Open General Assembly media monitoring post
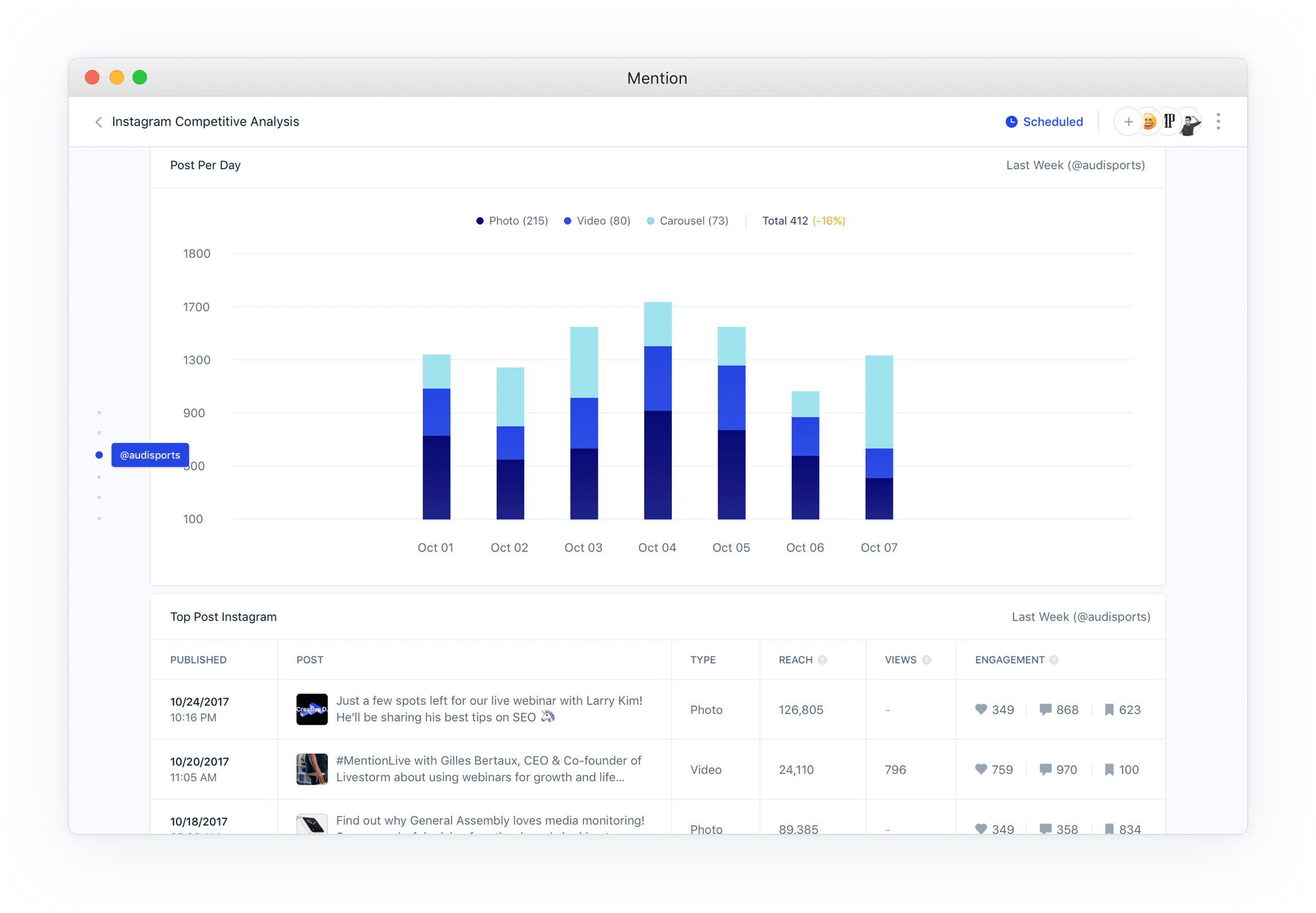The image size is (1316, 913). point(490,825)
